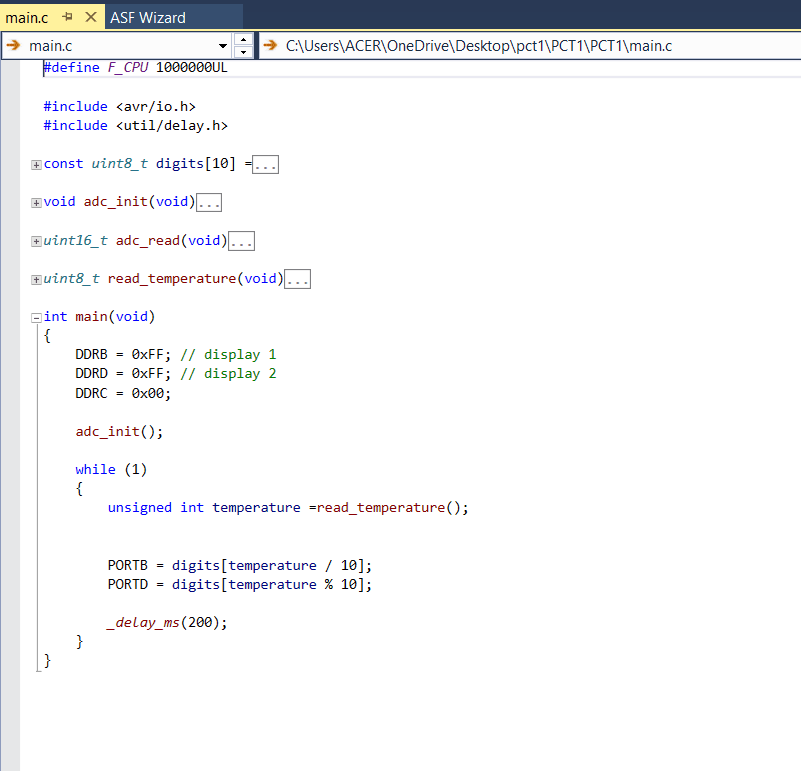The image size is (801, 771).
Task: Toggle the pin icon on main.c tab
Action: click(67, 17)
